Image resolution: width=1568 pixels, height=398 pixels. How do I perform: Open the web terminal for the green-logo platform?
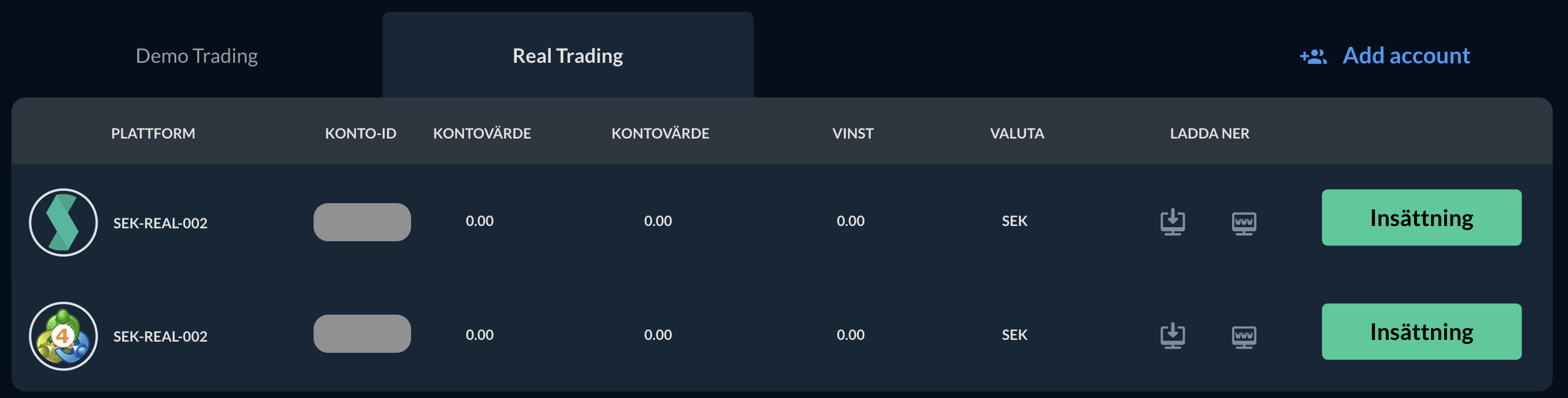[1244, 222]
